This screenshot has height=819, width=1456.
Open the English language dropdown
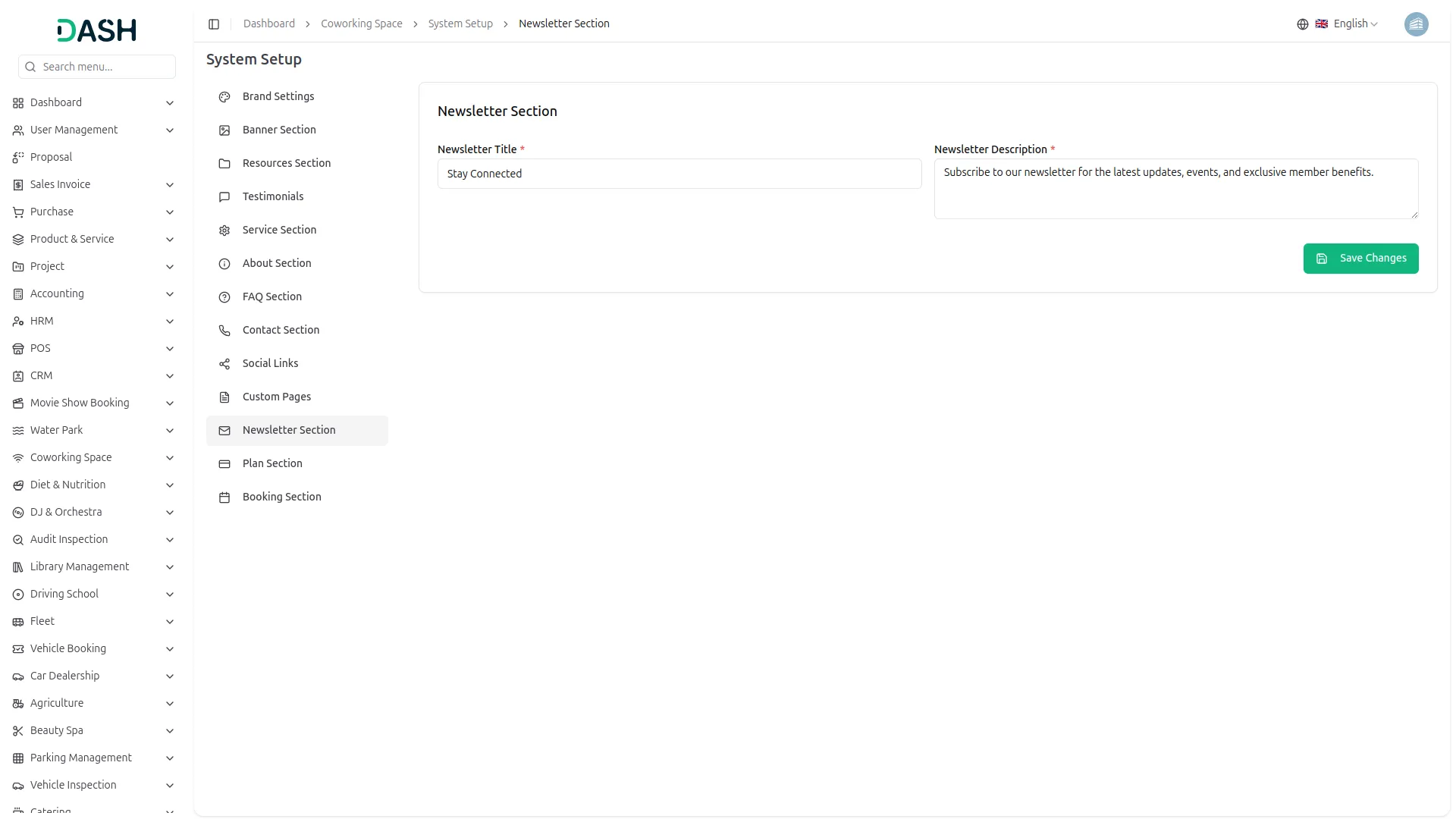[x=1354, y=24]
